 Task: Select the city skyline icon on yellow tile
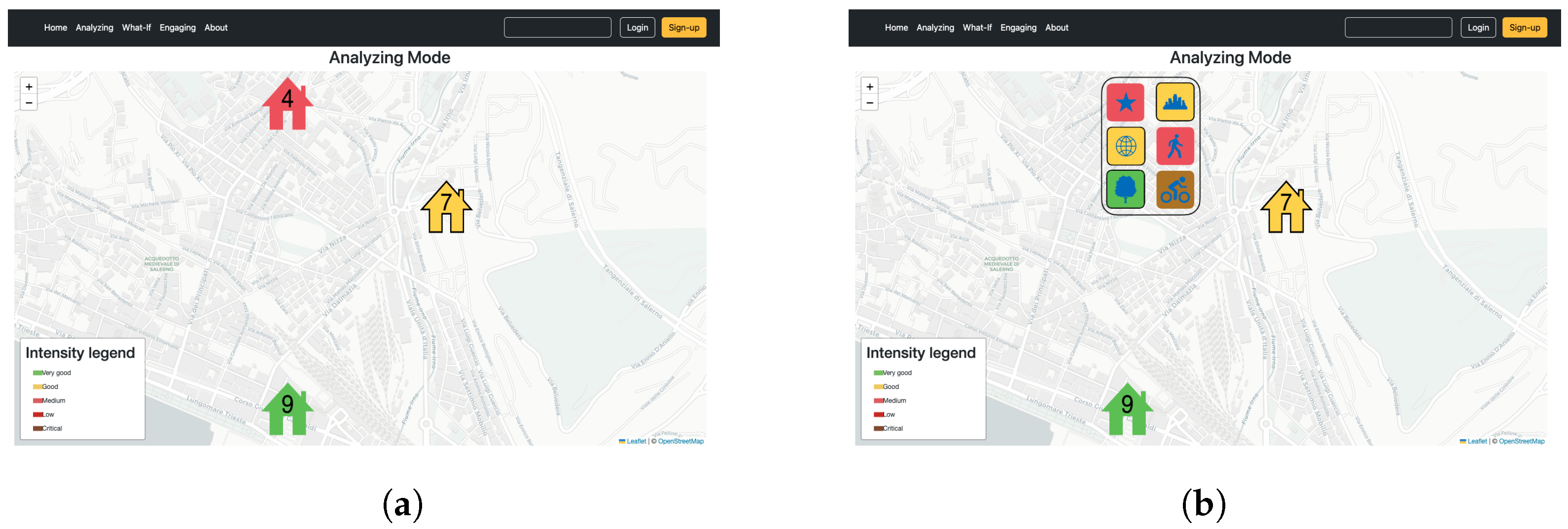click(x=1174, y=102)
